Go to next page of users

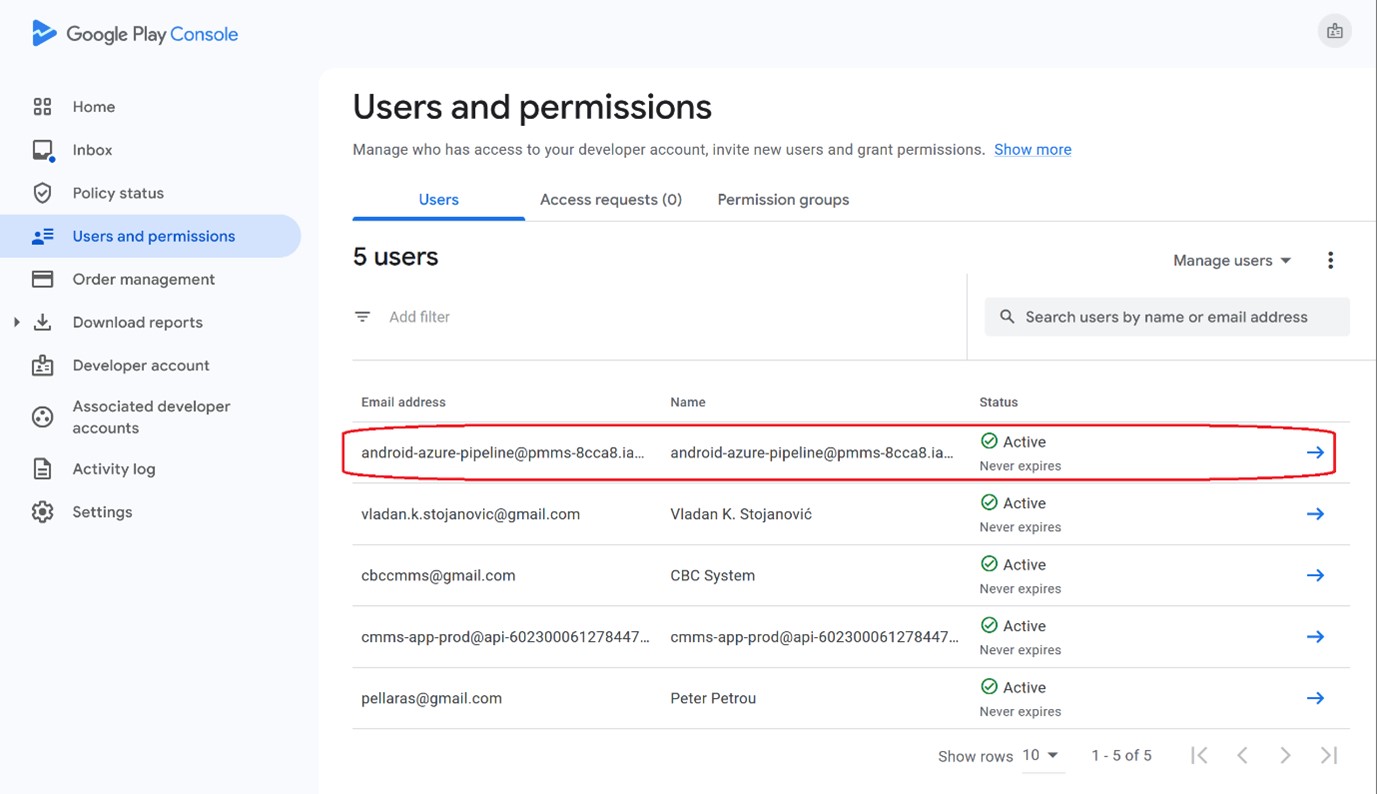click(1285, 756)
